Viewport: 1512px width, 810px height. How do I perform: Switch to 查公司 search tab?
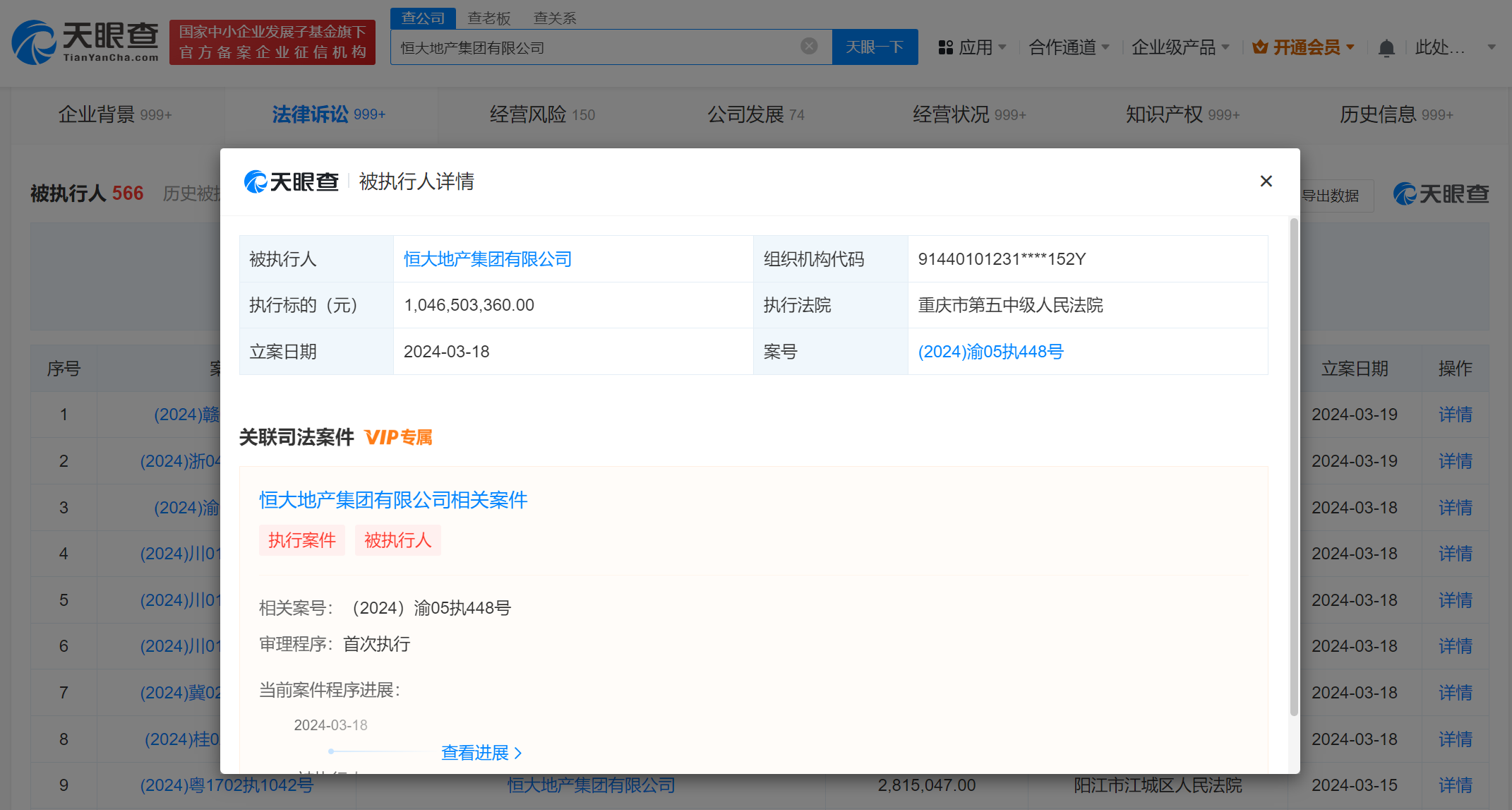tap(423, 18)
